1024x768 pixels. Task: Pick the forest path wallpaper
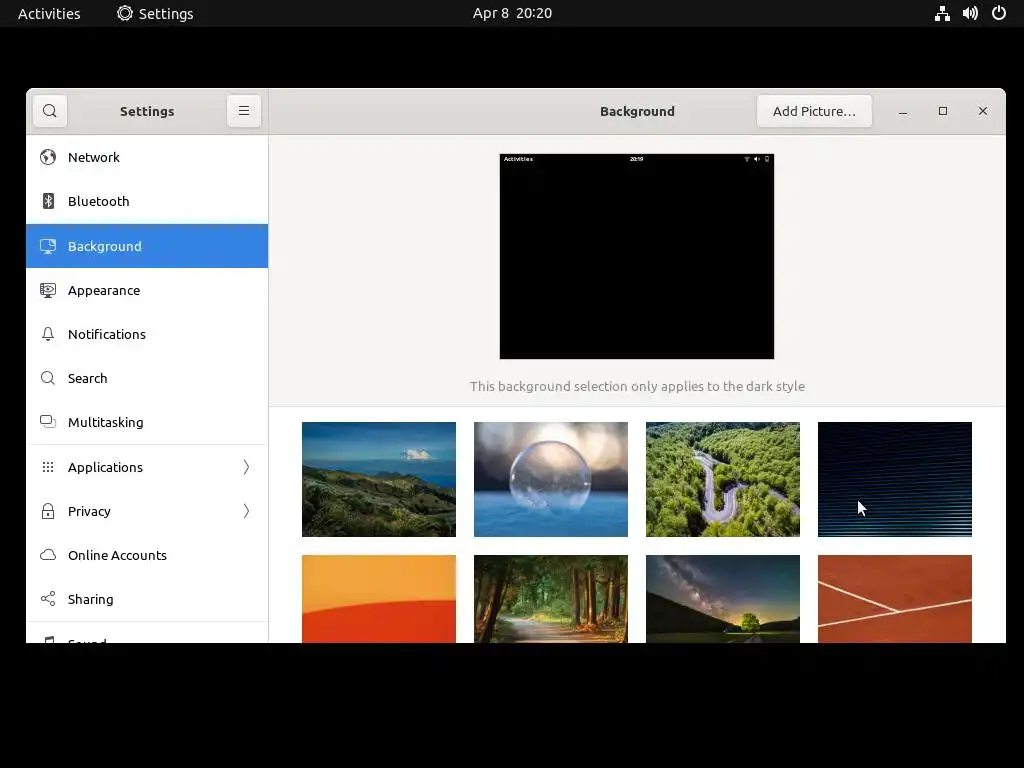point(551,599)
